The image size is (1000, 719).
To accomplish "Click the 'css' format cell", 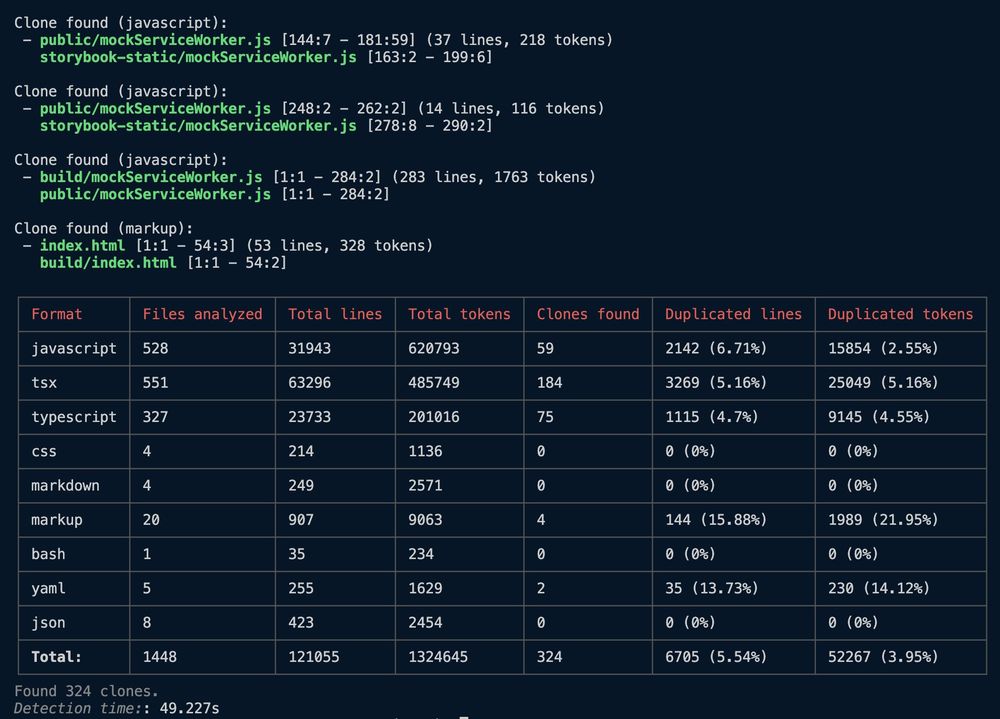I will tap(44, 452).
